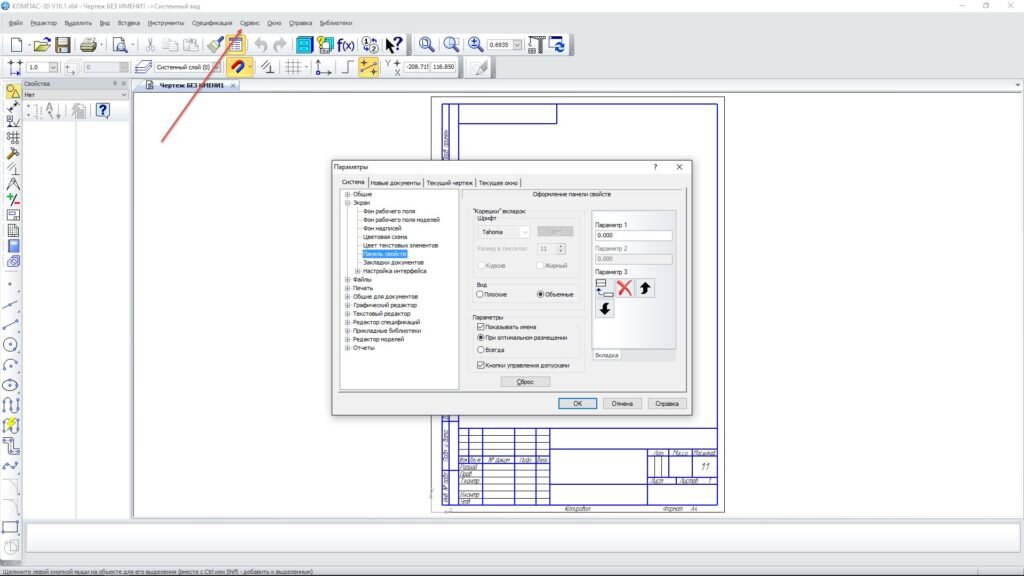This screenshot has width=1024, height=576.
Task: Collapse the Экран tree node
Action: 347,202
